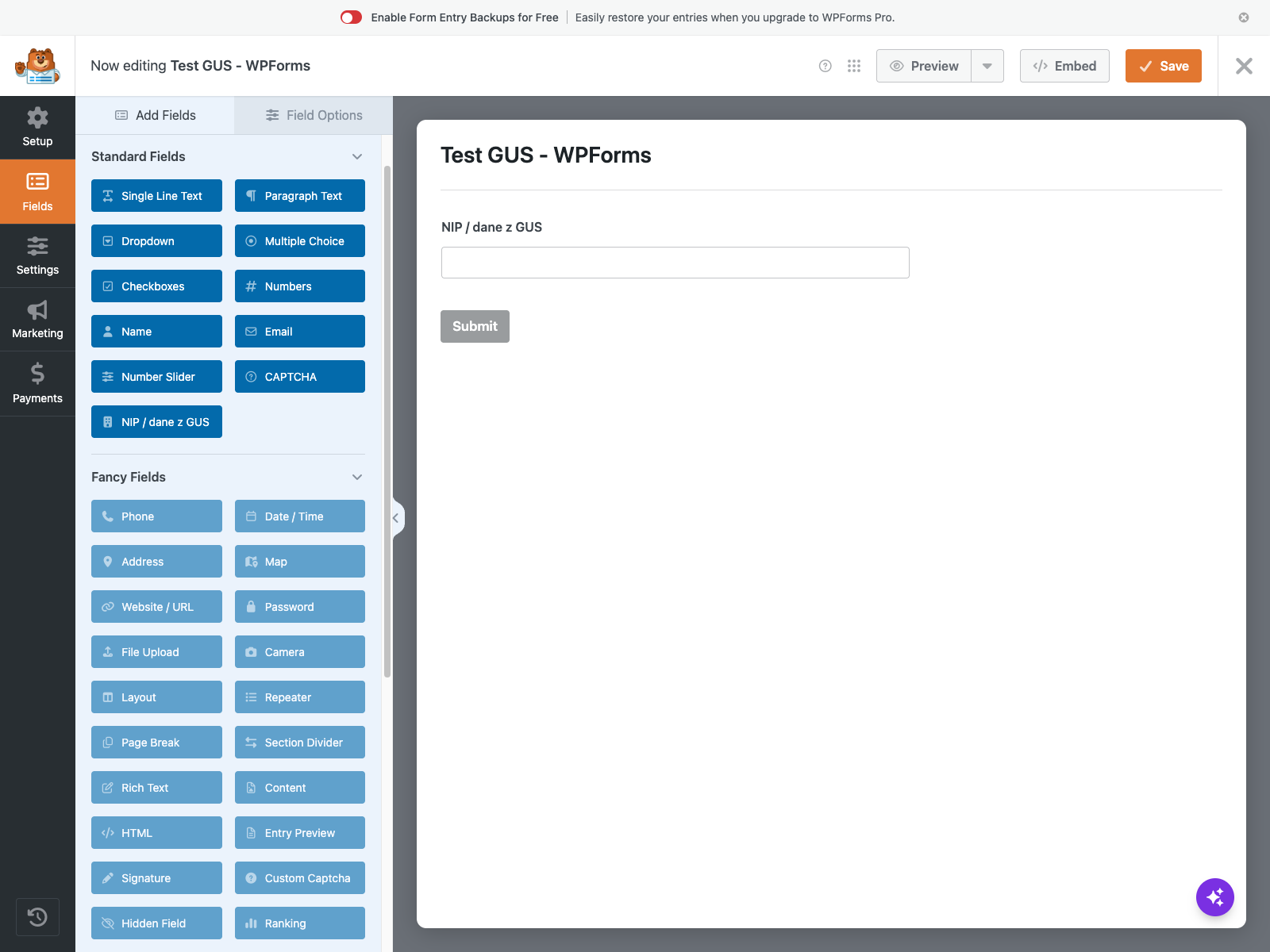Collapse the fields sidebar with arrow handle

(x=397, y=518)
